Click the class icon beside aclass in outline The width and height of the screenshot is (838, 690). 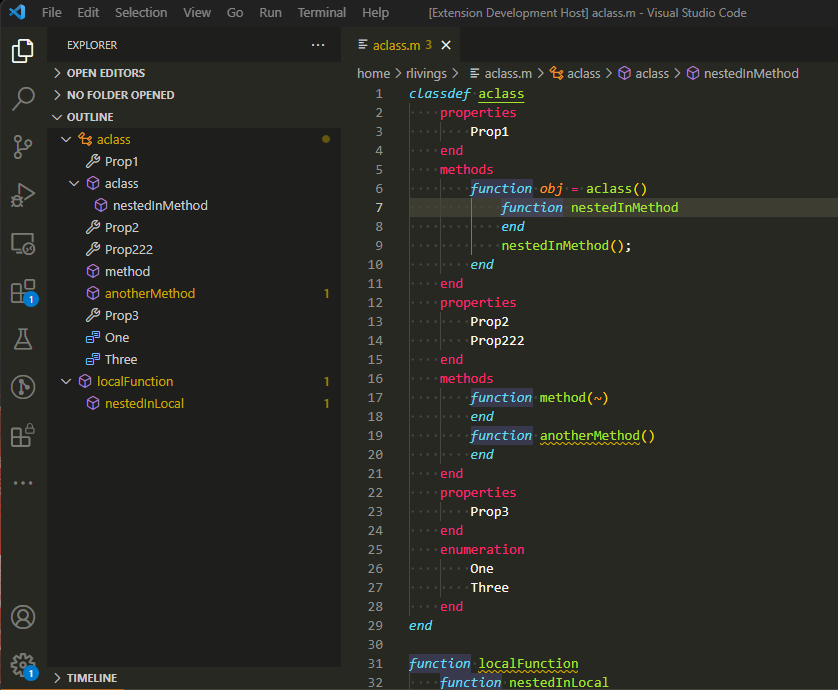pos(85,139)
